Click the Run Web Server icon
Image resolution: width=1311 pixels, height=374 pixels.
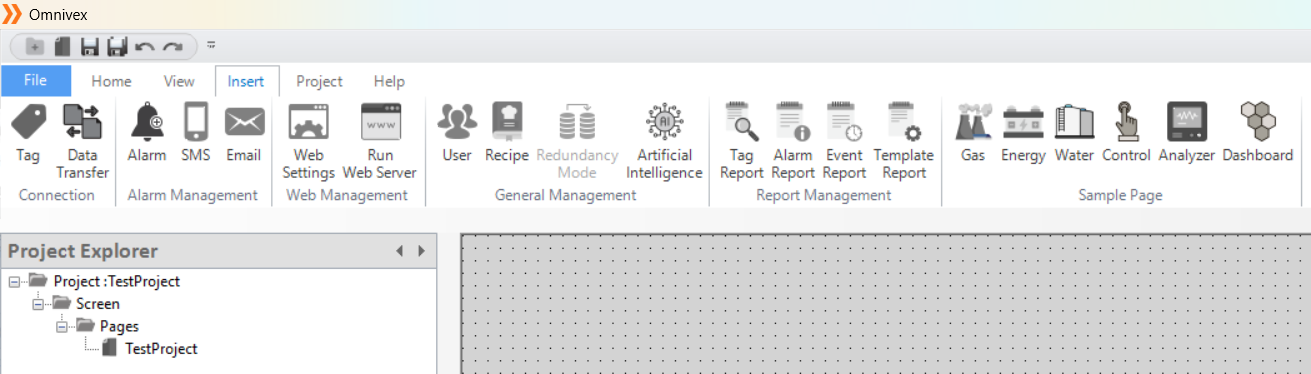pos(380,123)
